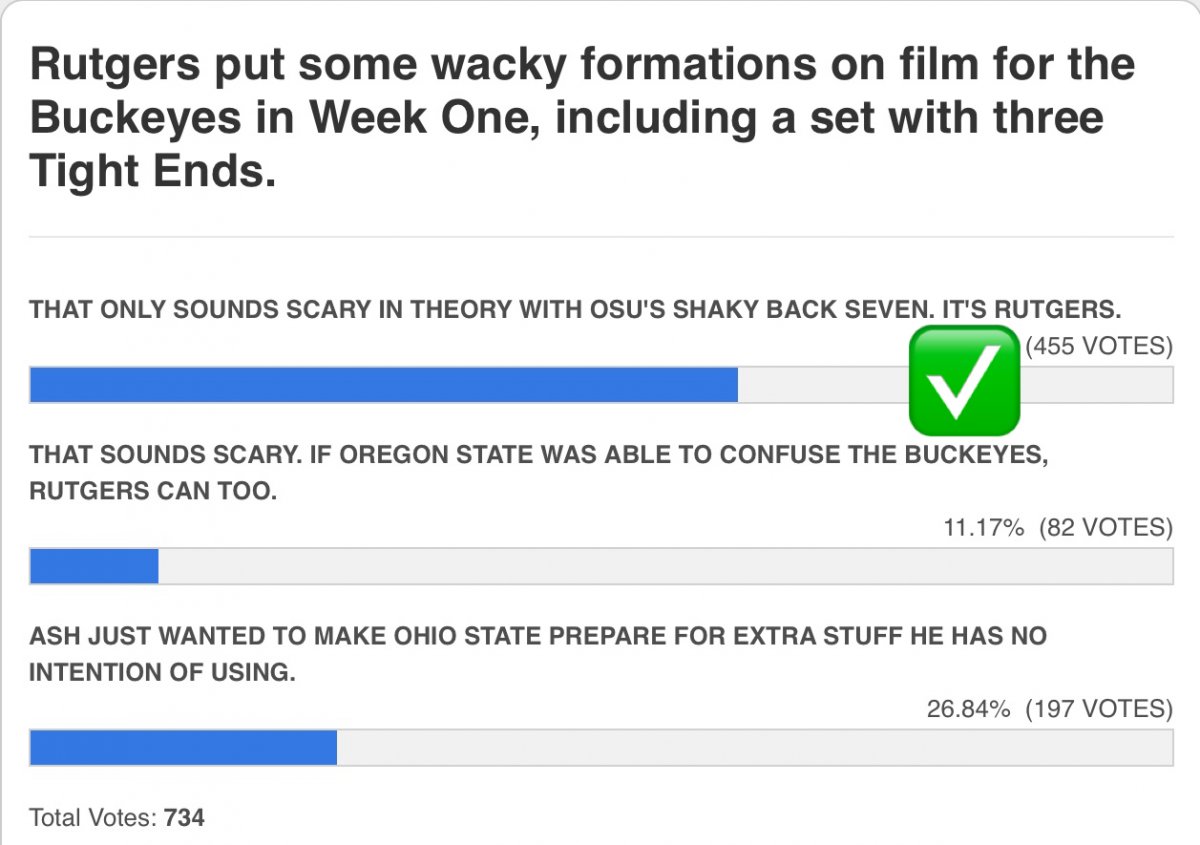The width and height of the screenshot is (1200, 845).
Task: Click the poll question headline about Rutgers
Action: pyautogui.click(x=582, y=118)
